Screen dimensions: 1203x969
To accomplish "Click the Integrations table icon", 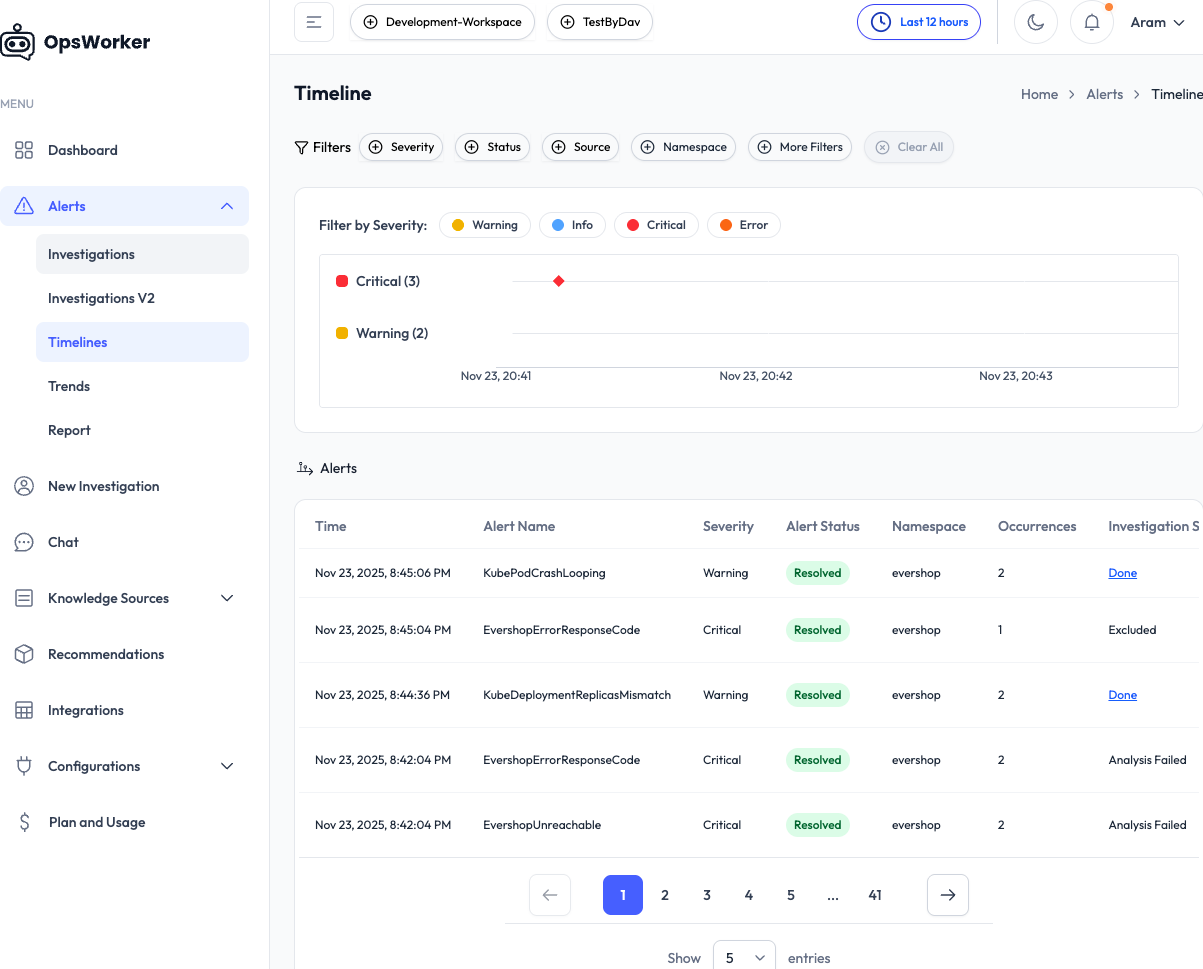I will point(24,710).
